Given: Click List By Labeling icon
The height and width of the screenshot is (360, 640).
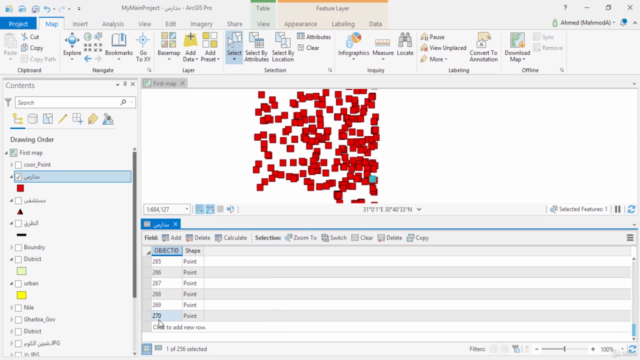Looking at the screenshot, I should coord(93,119).
